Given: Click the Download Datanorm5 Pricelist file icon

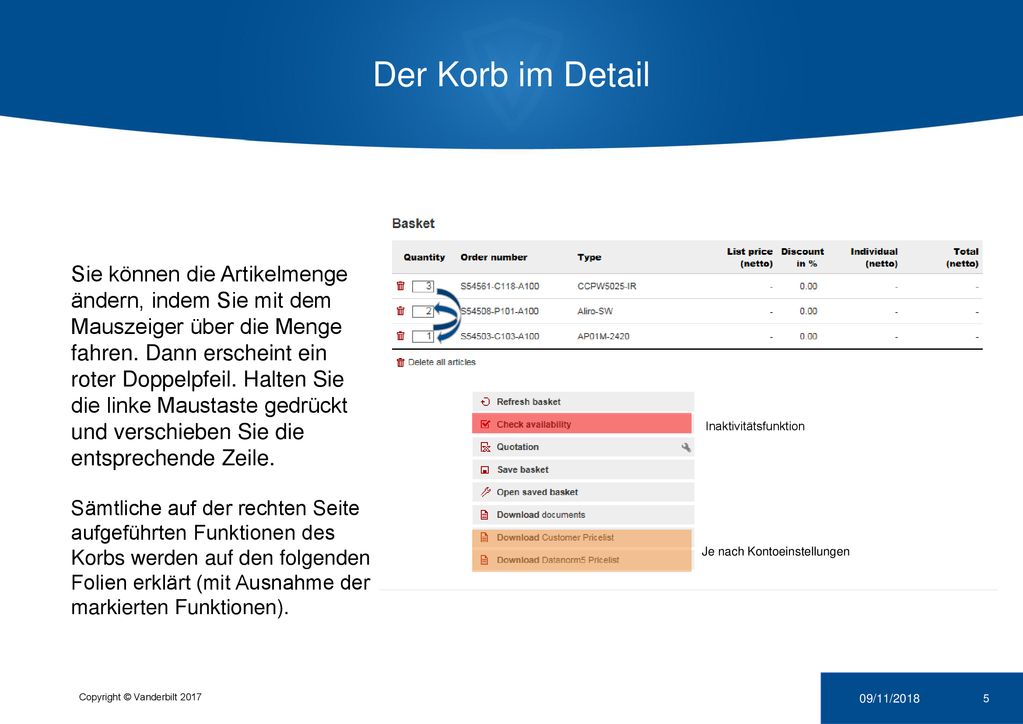Looking at the screenshot, I should [485, 560].
